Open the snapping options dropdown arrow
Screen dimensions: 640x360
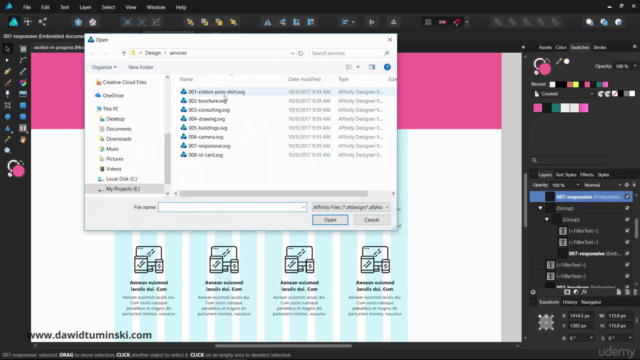(x=467, y=22)
